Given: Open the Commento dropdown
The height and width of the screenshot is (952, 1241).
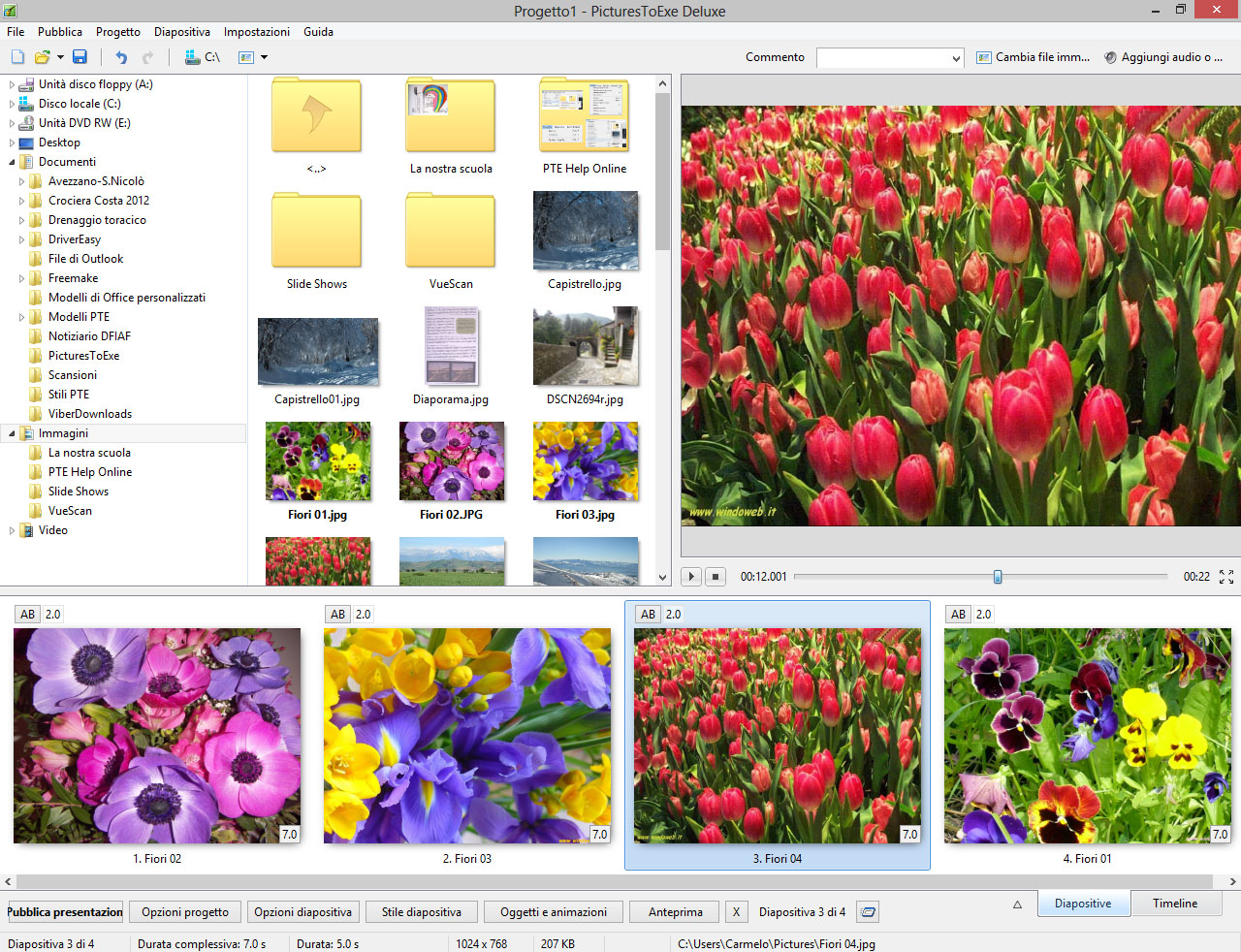Looking at the screenshot, I should click(955, 58).
